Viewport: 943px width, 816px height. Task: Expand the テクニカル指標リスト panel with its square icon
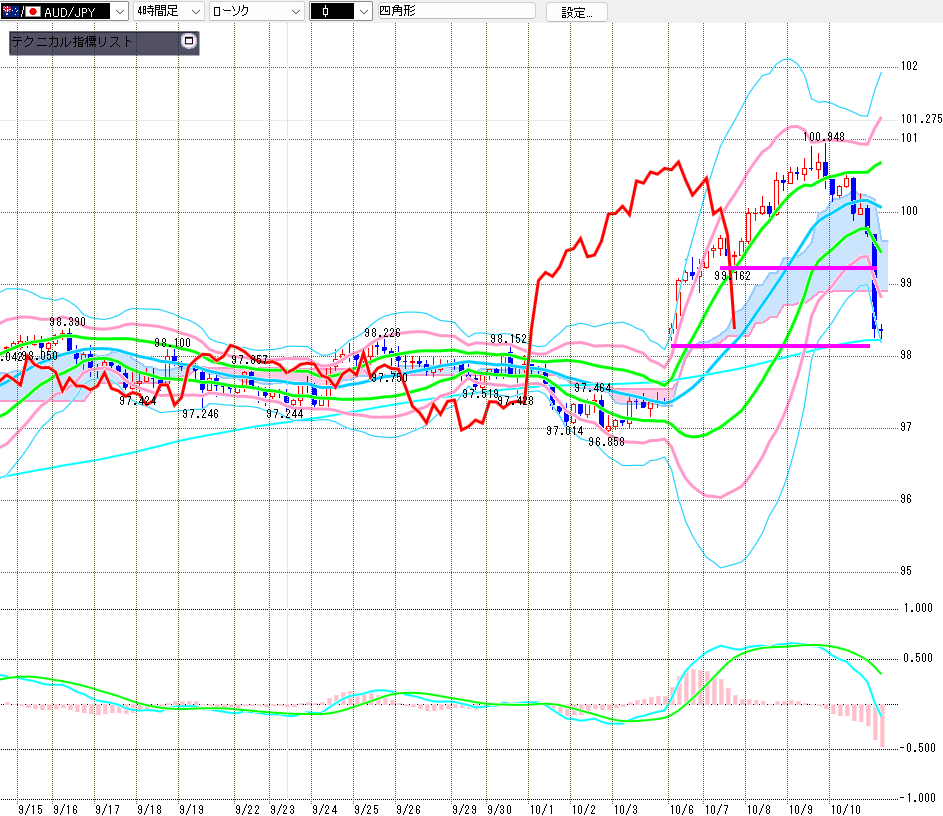[187, 42]
